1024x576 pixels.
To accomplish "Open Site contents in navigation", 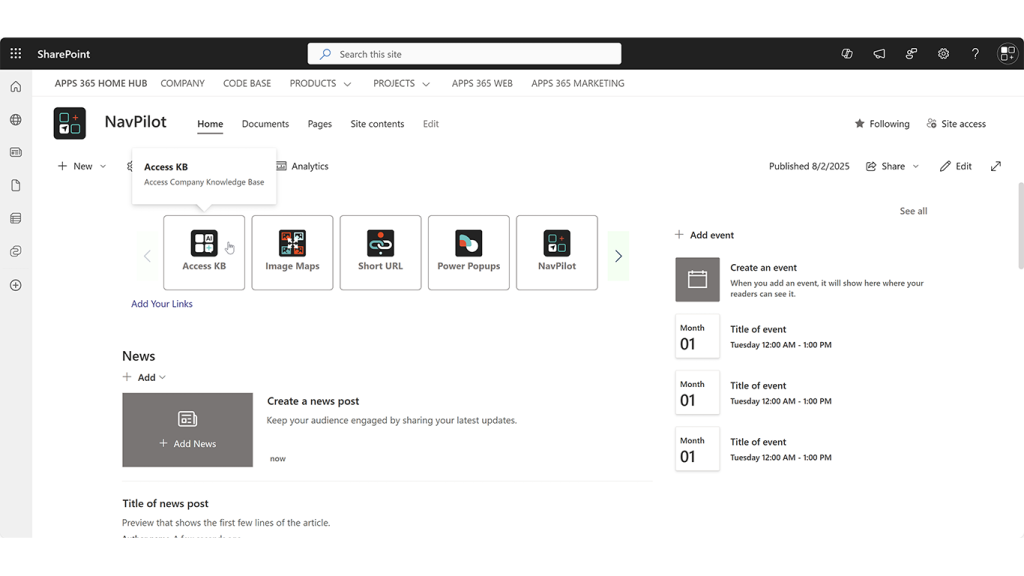I will tap(377, 124).
